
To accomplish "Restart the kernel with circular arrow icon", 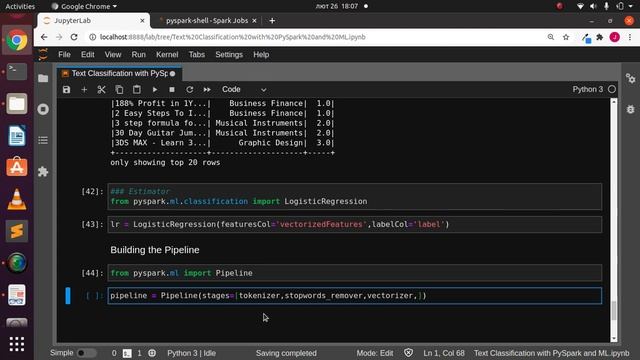I will point(189,89).
